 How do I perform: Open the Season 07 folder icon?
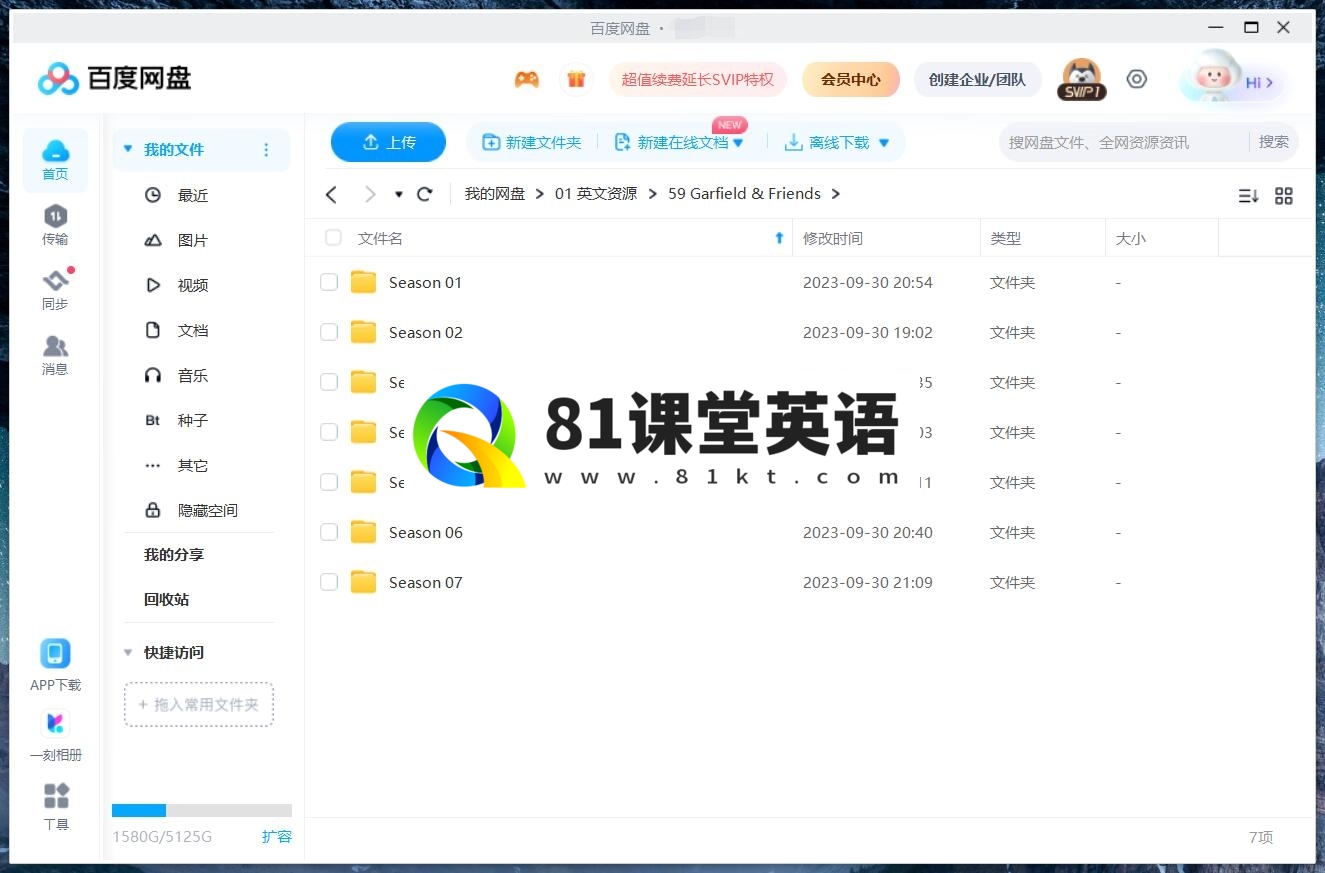click(363, 583)
